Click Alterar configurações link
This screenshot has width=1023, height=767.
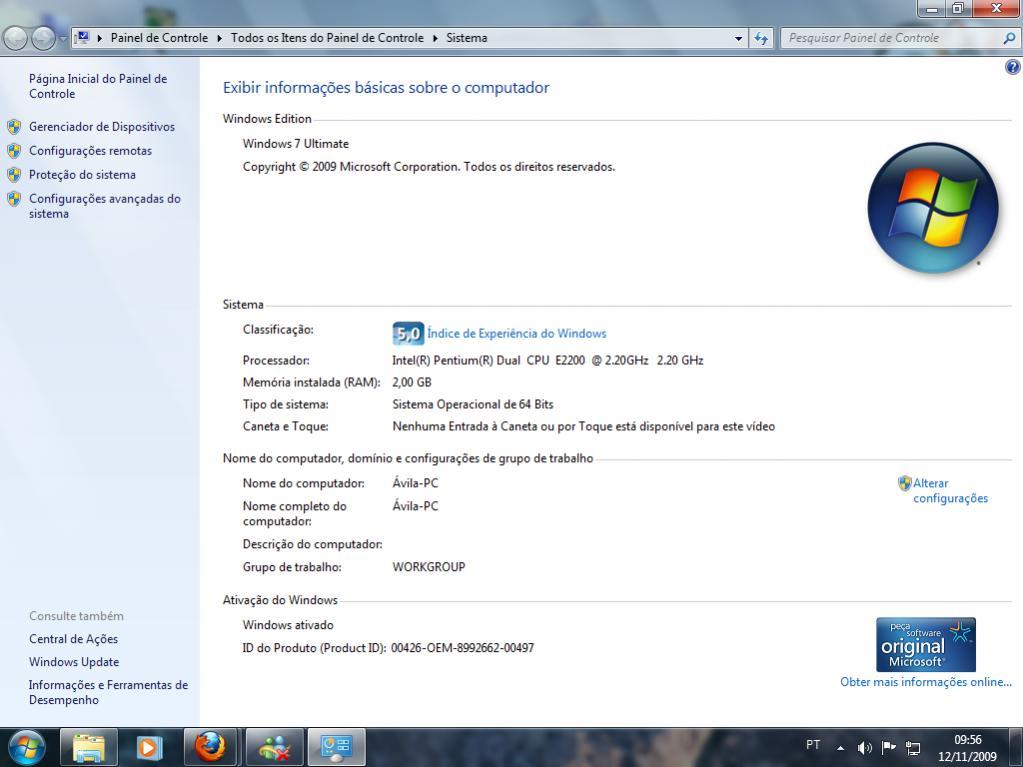pyautogui.click(x=951, y=490)
